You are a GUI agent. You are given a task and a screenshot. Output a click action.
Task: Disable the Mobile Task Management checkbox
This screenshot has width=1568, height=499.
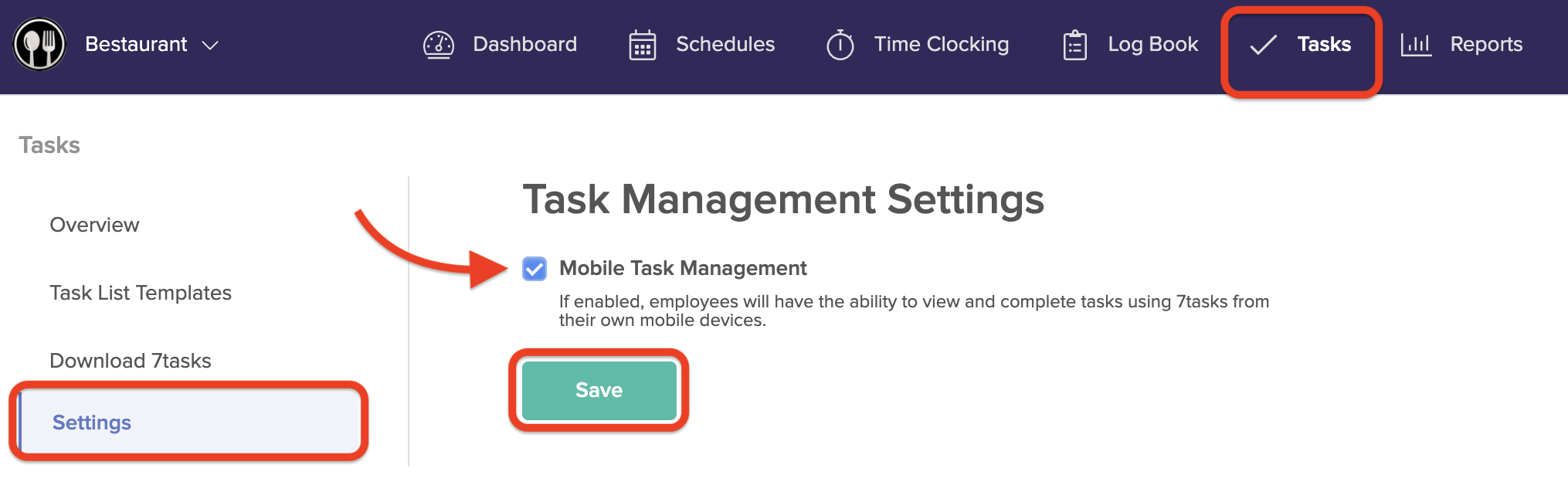(x=535, y=269)
